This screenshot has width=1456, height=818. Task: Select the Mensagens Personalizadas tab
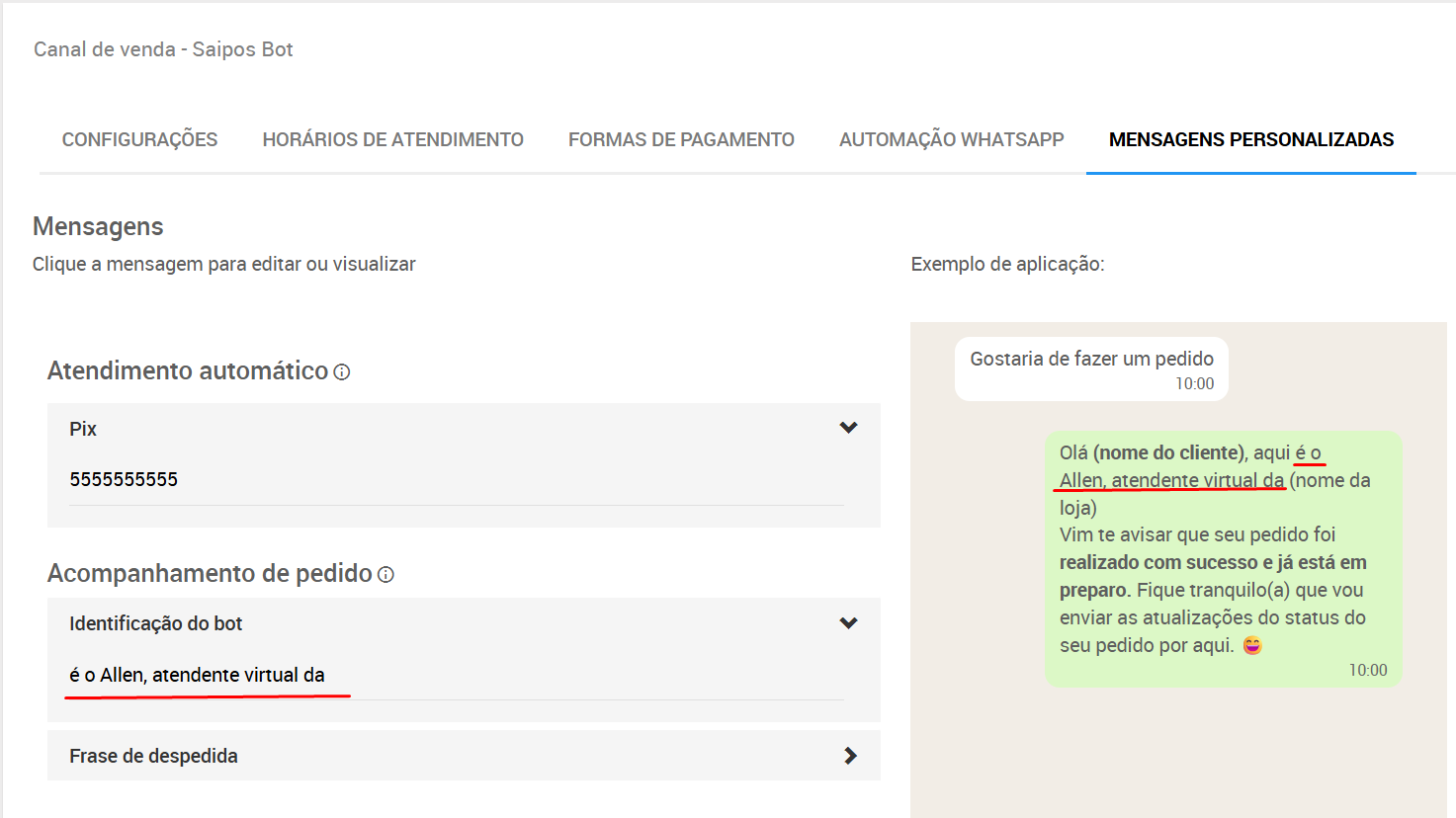coord(1250,140)
